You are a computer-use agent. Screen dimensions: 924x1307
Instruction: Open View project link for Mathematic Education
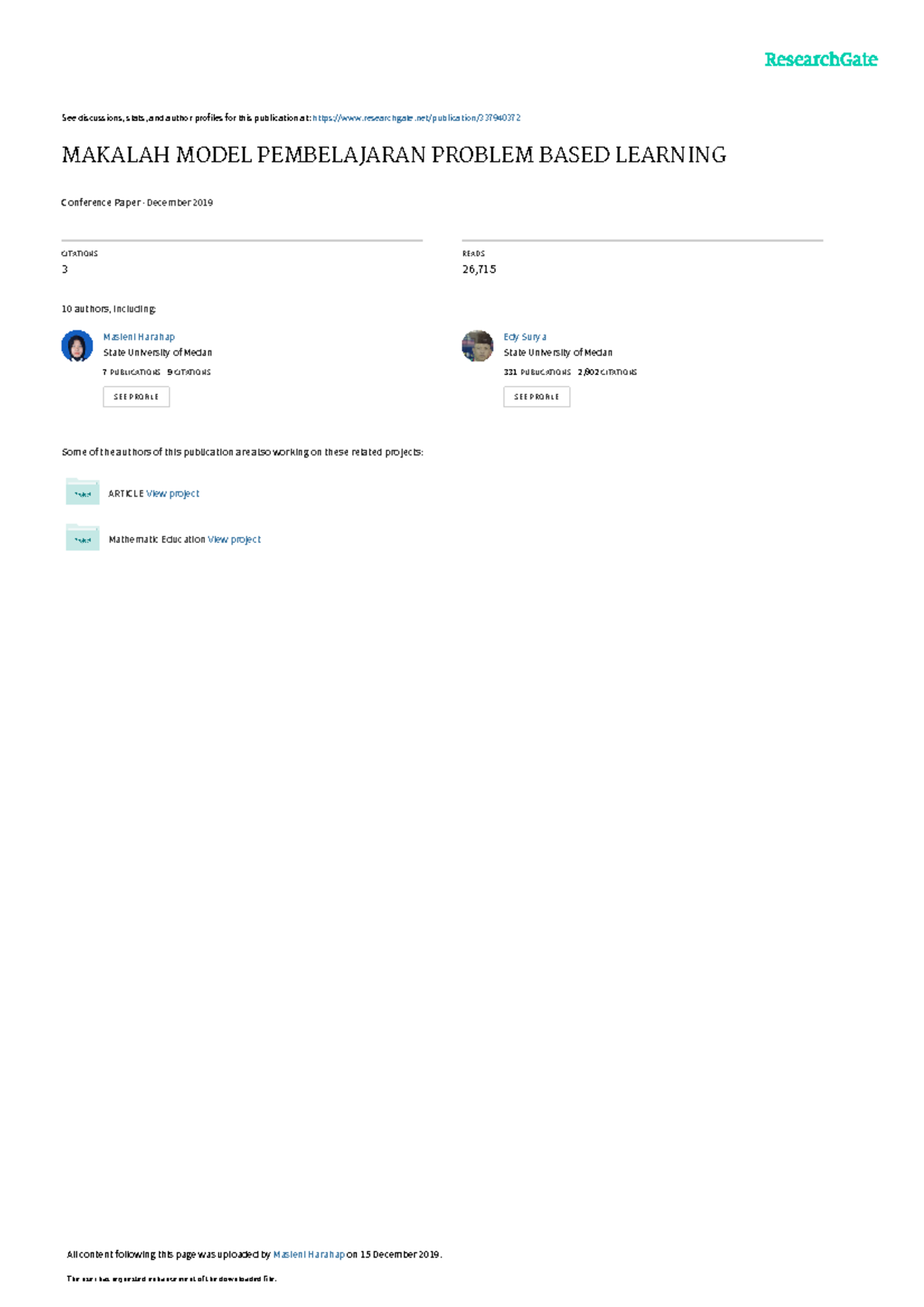(234, 540)
